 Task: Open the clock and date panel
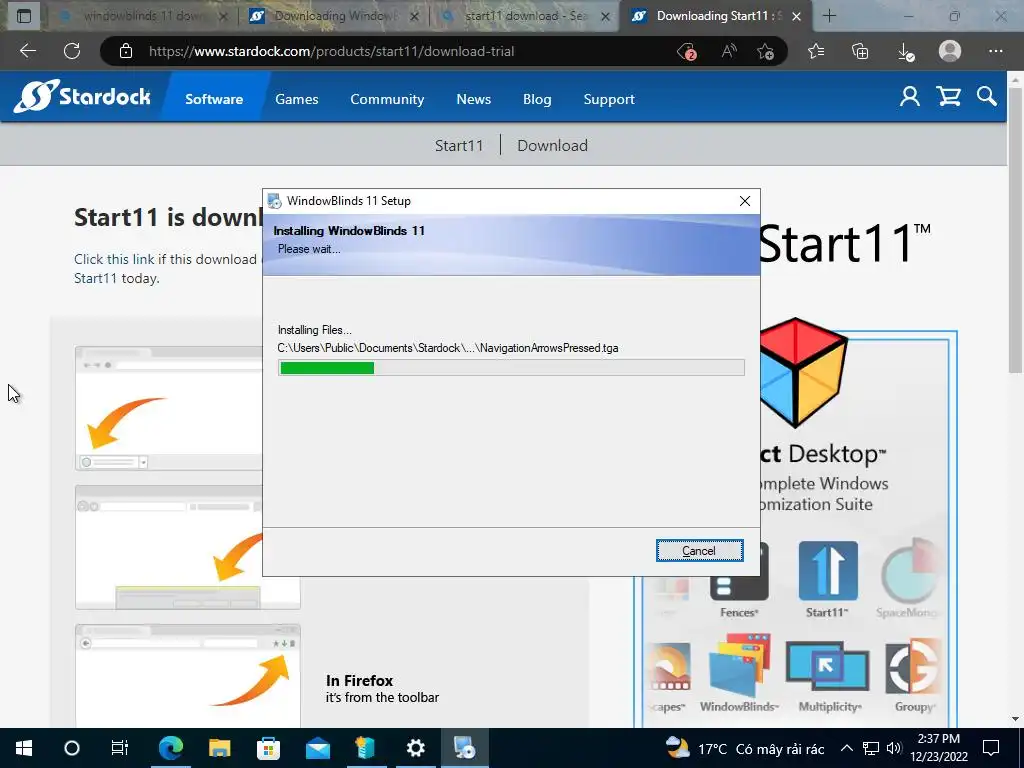pyautogui.click(x=939, y=748)
